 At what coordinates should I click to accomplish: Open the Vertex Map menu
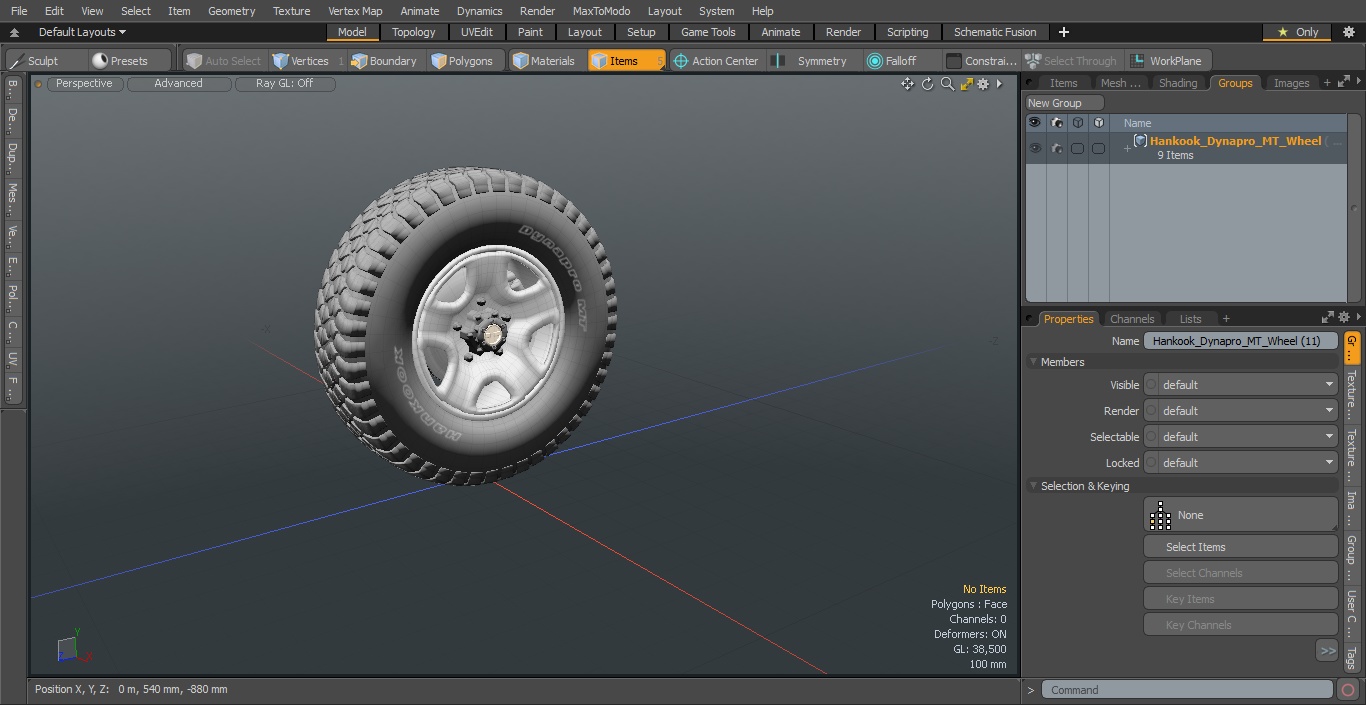coord(355,11)
